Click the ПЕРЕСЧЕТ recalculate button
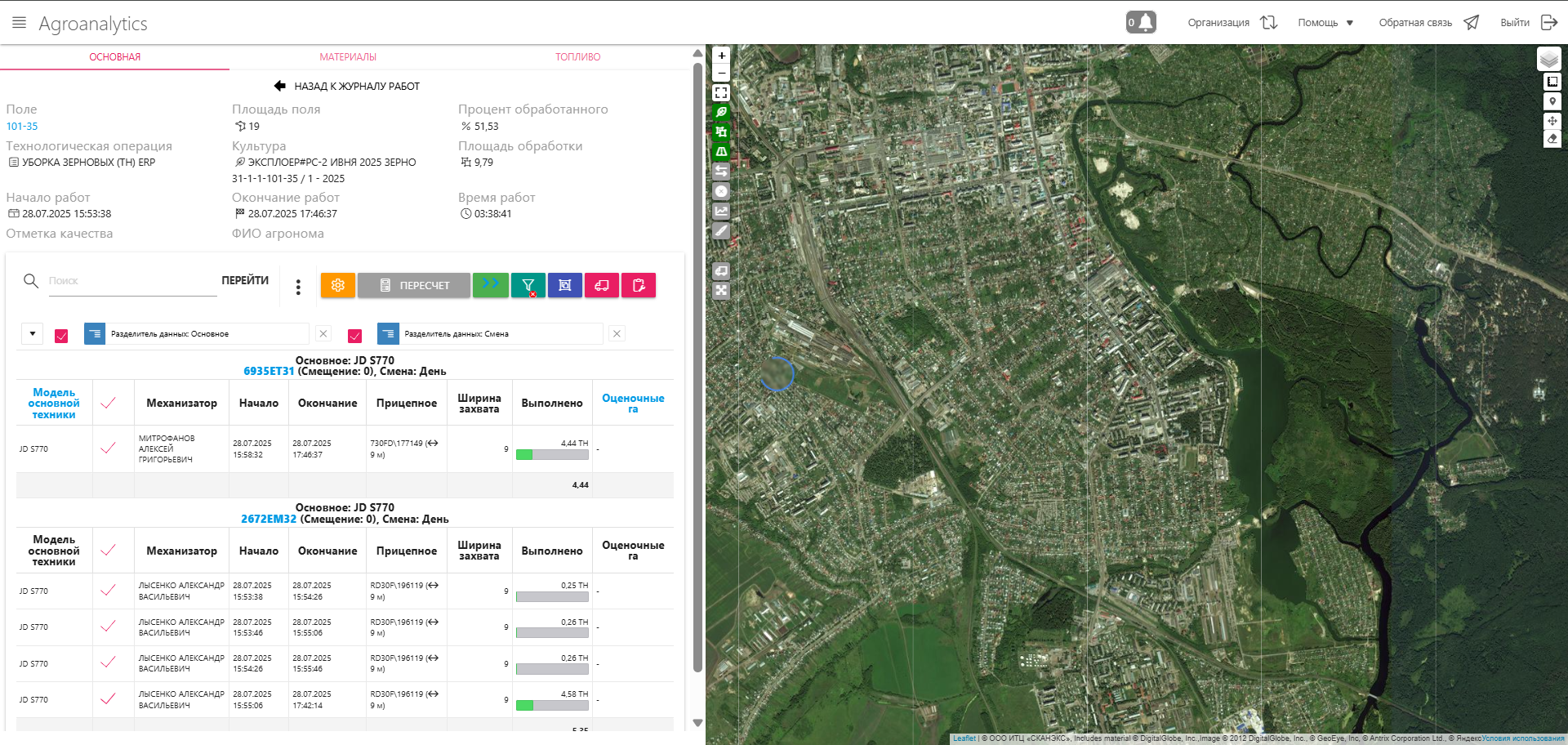Viewport: 1568px width, 745px height. click(414, 285)
